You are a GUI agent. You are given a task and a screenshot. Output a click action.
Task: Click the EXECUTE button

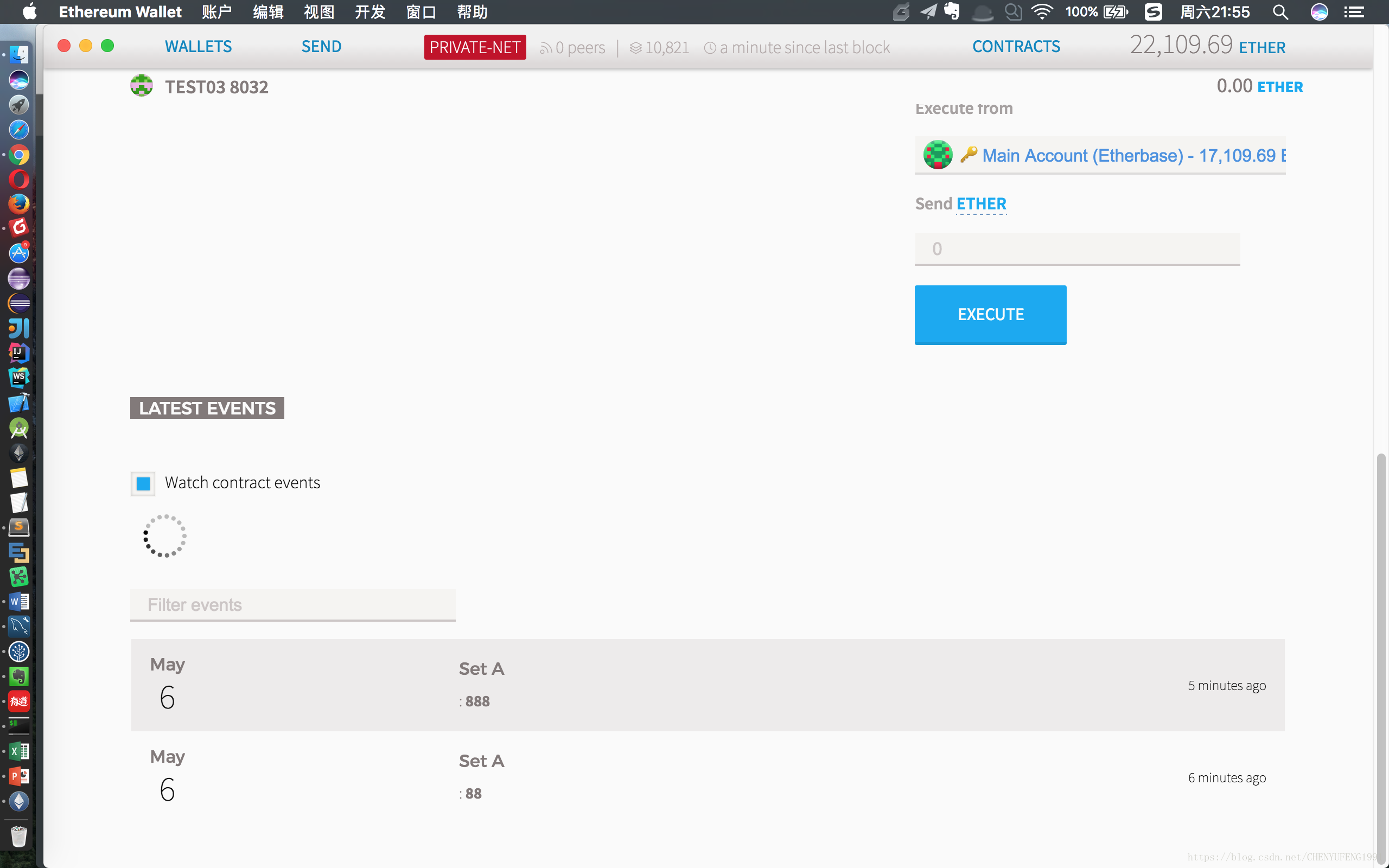pyautogui.click(x=991, y=314)
